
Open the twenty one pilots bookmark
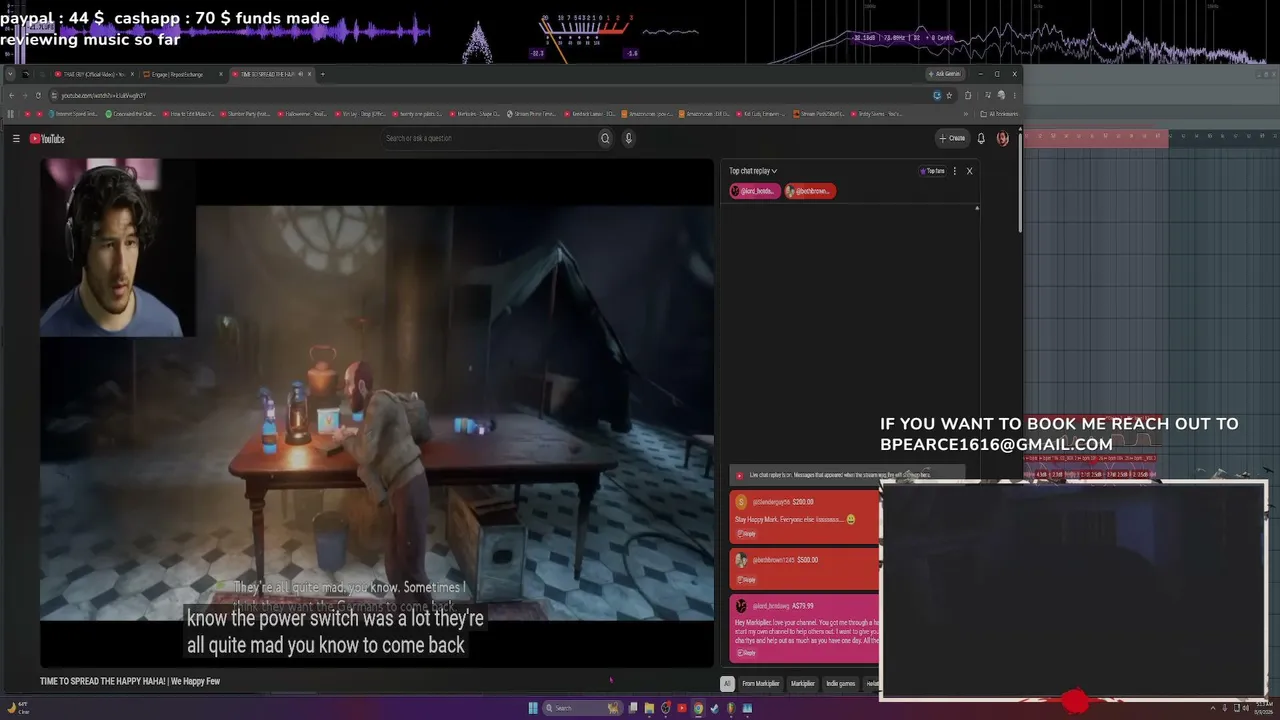click(x=418, y=114)
